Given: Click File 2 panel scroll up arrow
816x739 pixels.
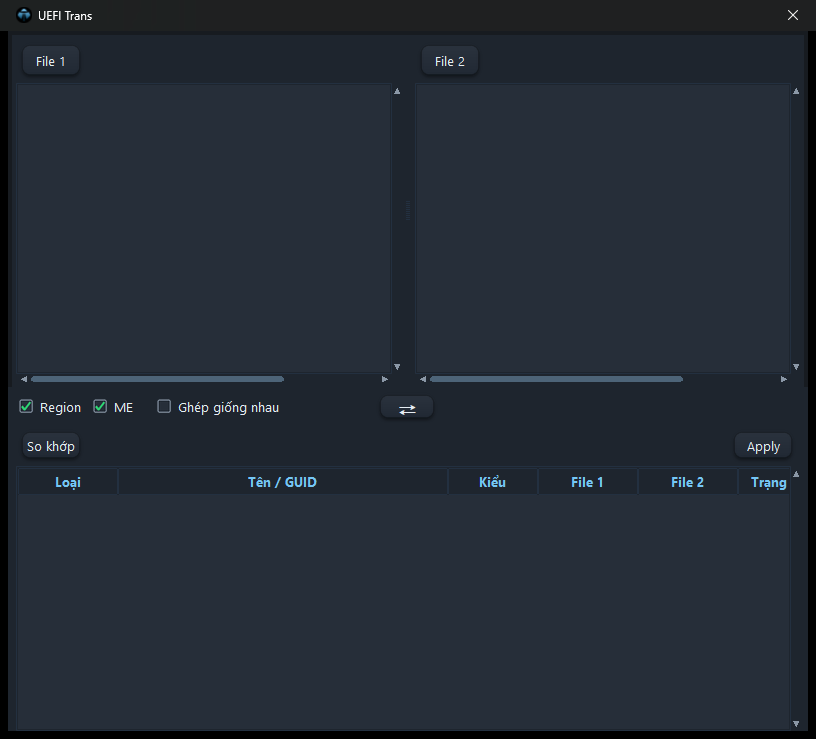Looking at the screenshot, I should (796, 91).
